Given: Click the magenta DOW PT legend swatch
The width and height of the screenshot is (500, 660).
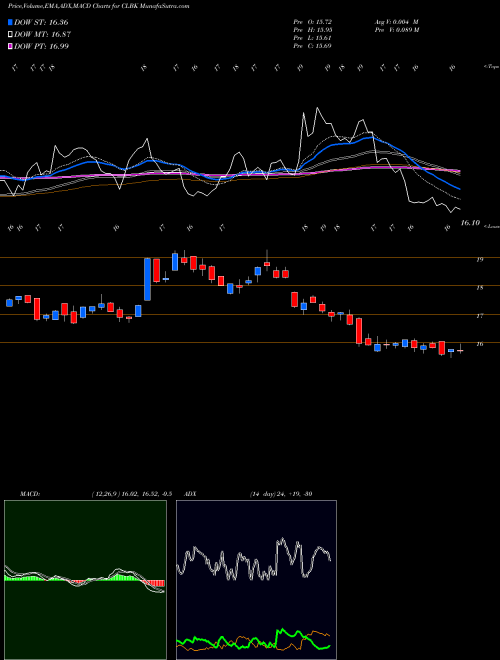Looking at the screenshot, I should 10,46.
